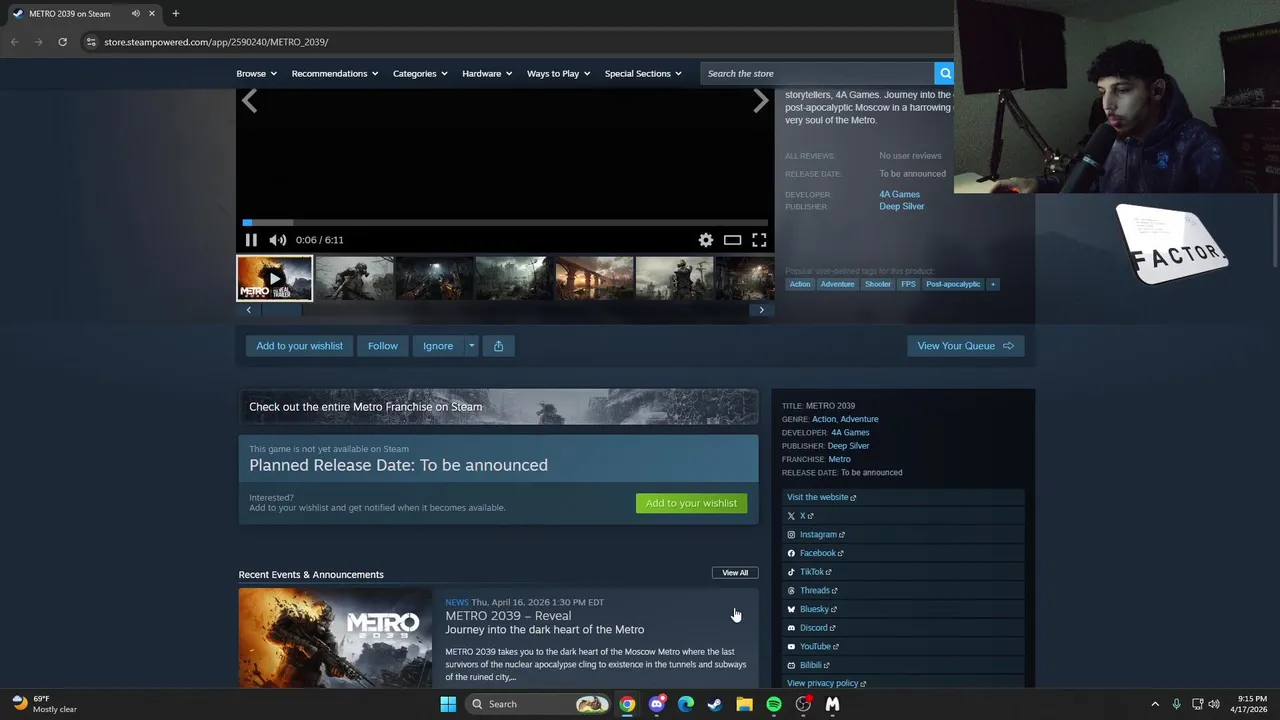Image resolution: width=1280 pixels, height=720 pixels.
Task: Open the Metro franchise link
Action: pyautogui.click(x=839, y=459)
